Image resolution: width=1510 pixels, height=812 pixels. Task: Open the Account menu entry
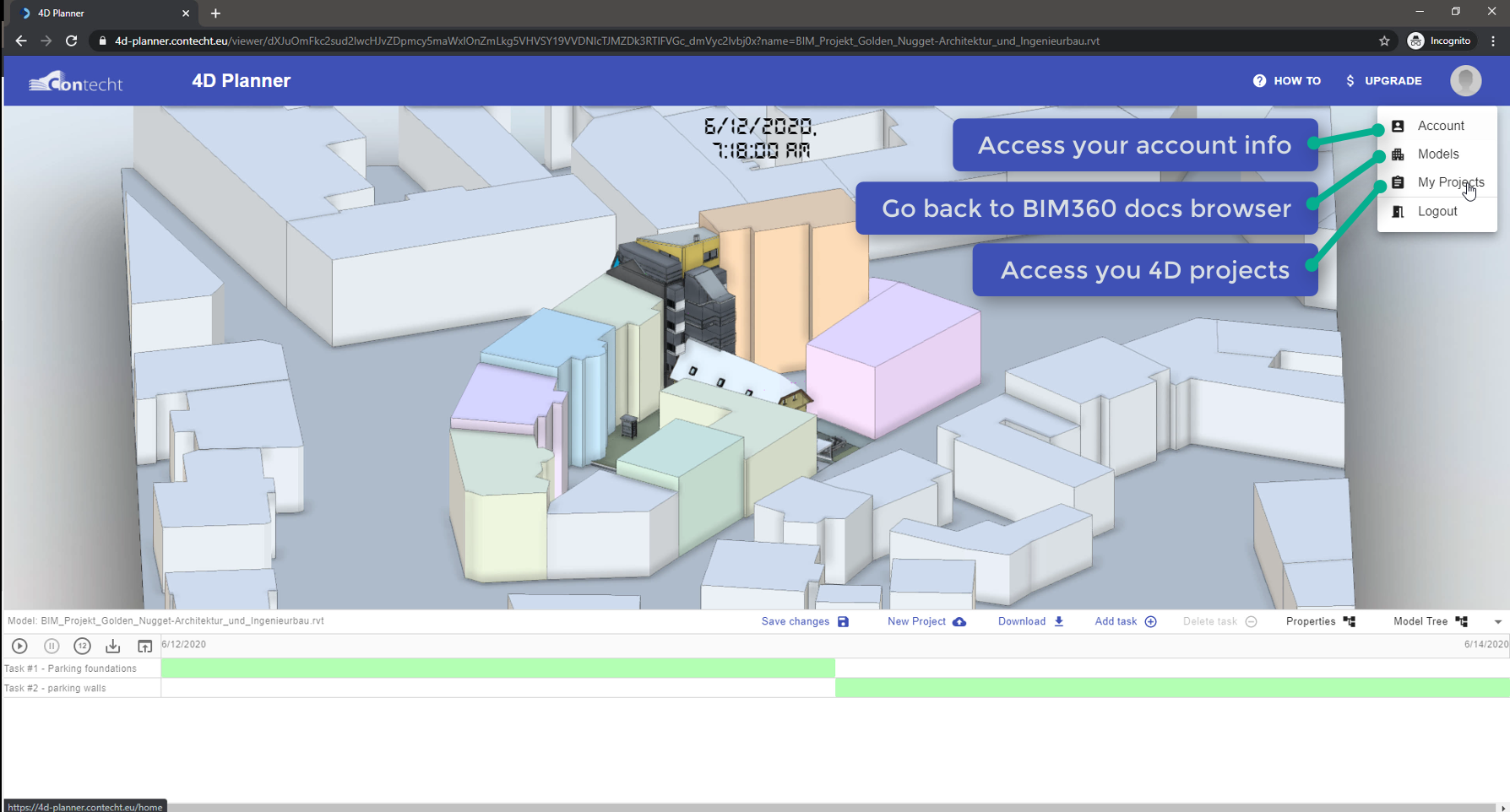(x=1437, y=126)
